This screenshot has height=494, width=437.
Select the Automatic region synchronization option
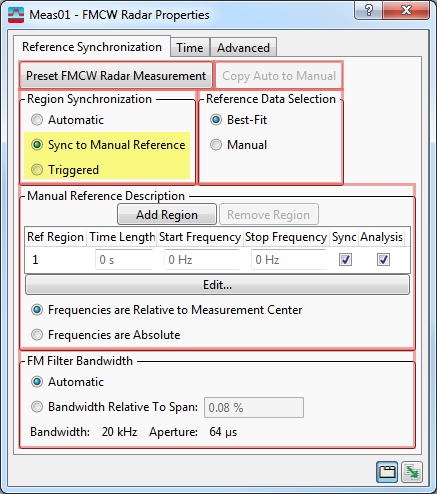tap(37, 120)
